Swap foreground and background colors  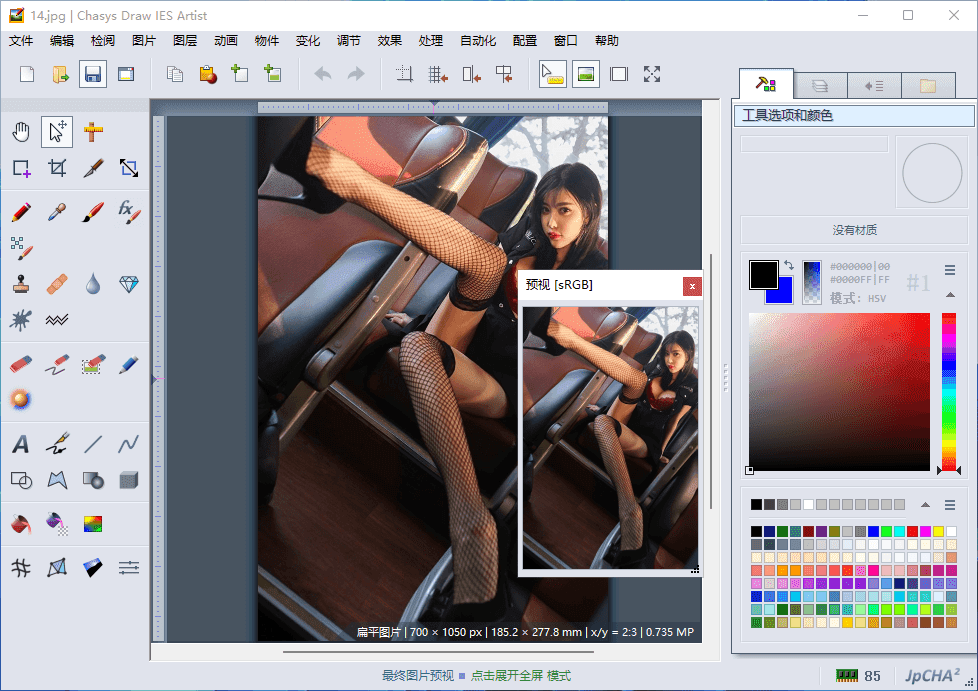pyautogui.click(x=787, y=263)
